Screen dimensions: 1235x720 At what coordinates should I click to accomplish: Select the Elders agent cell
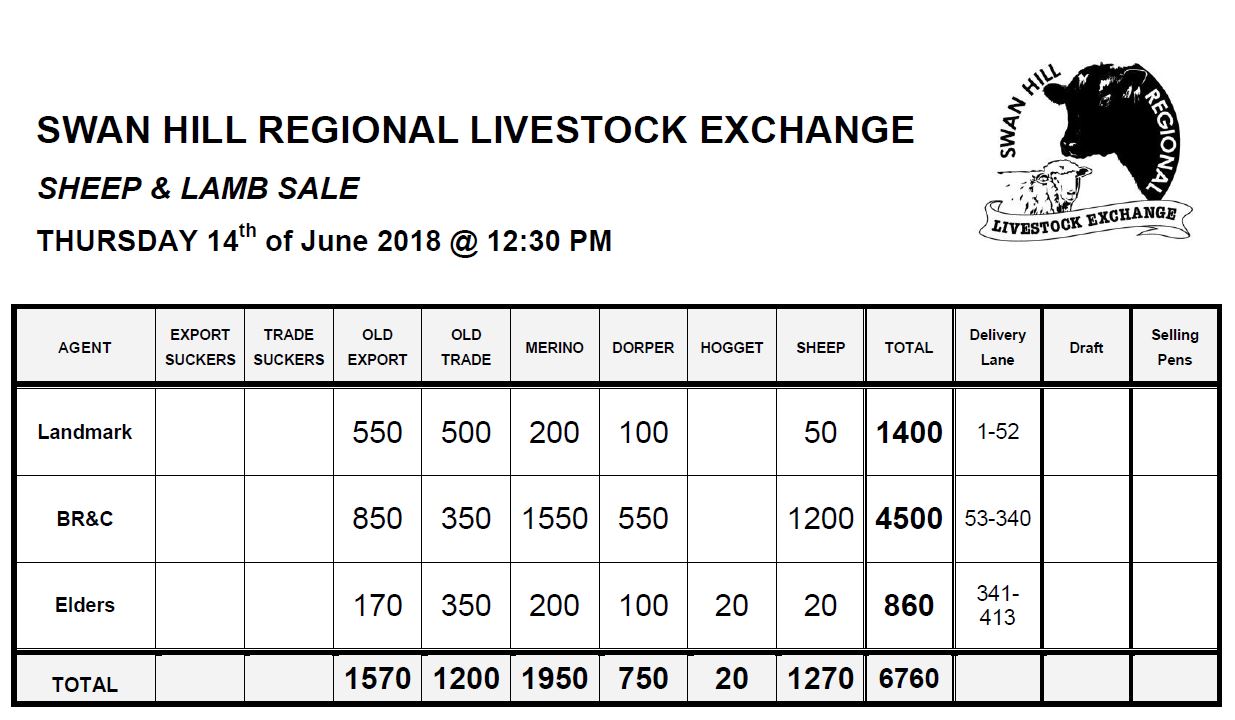click(85, 605)
